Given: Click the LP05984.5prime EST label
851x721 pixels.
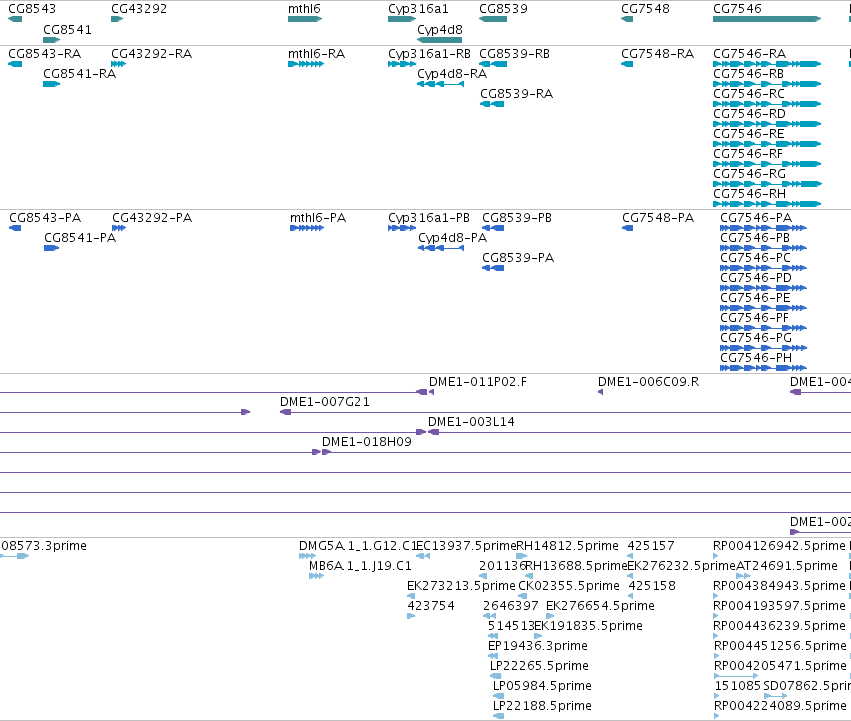Looking at the screenshot, I should (542, 686).
